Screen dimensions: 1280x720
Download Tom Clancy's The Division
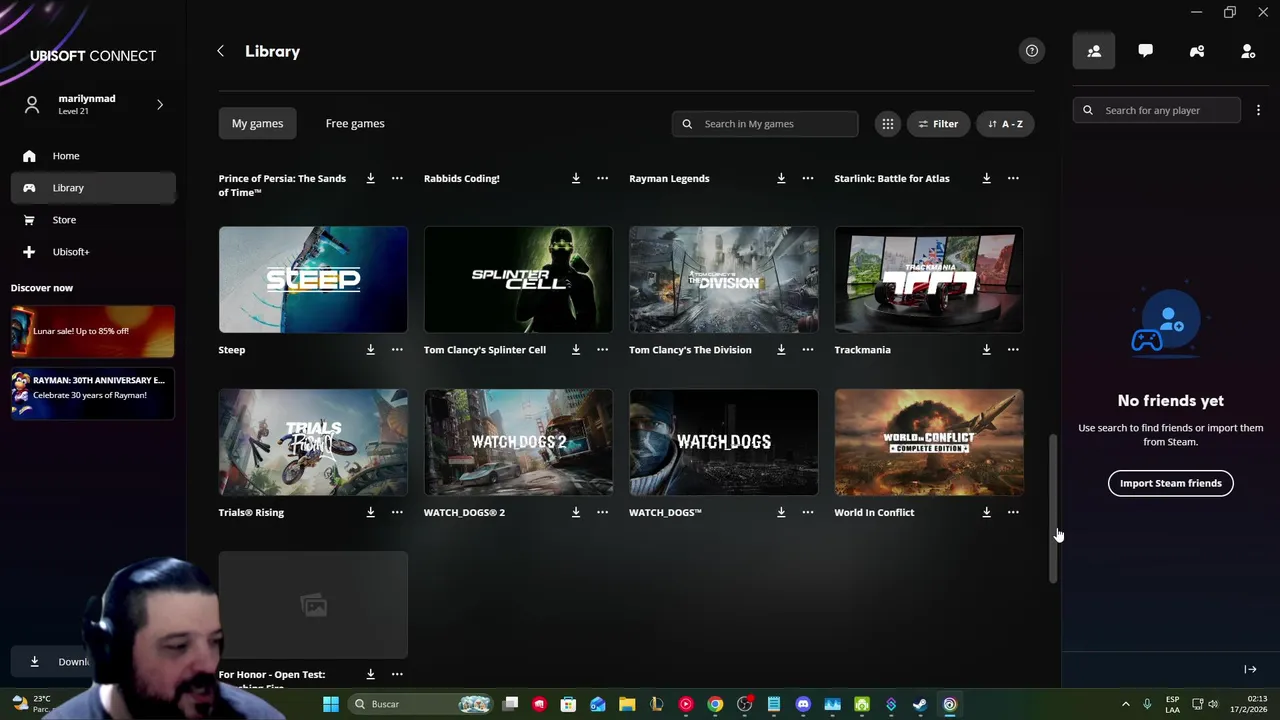pyautogui.click(x=781, y=349)
